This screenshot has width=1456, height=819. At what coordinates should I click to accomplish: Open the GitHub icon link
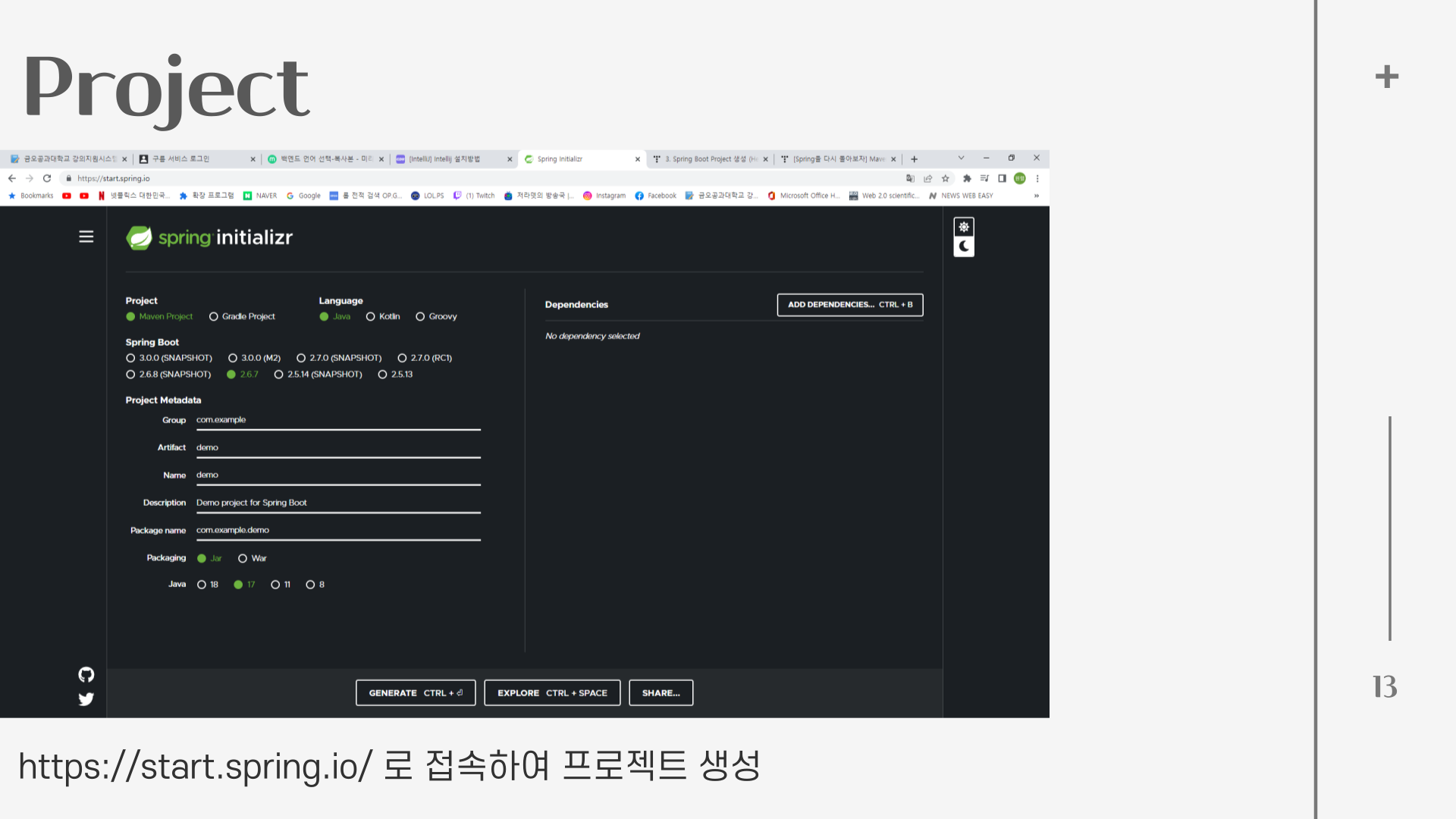86,674
